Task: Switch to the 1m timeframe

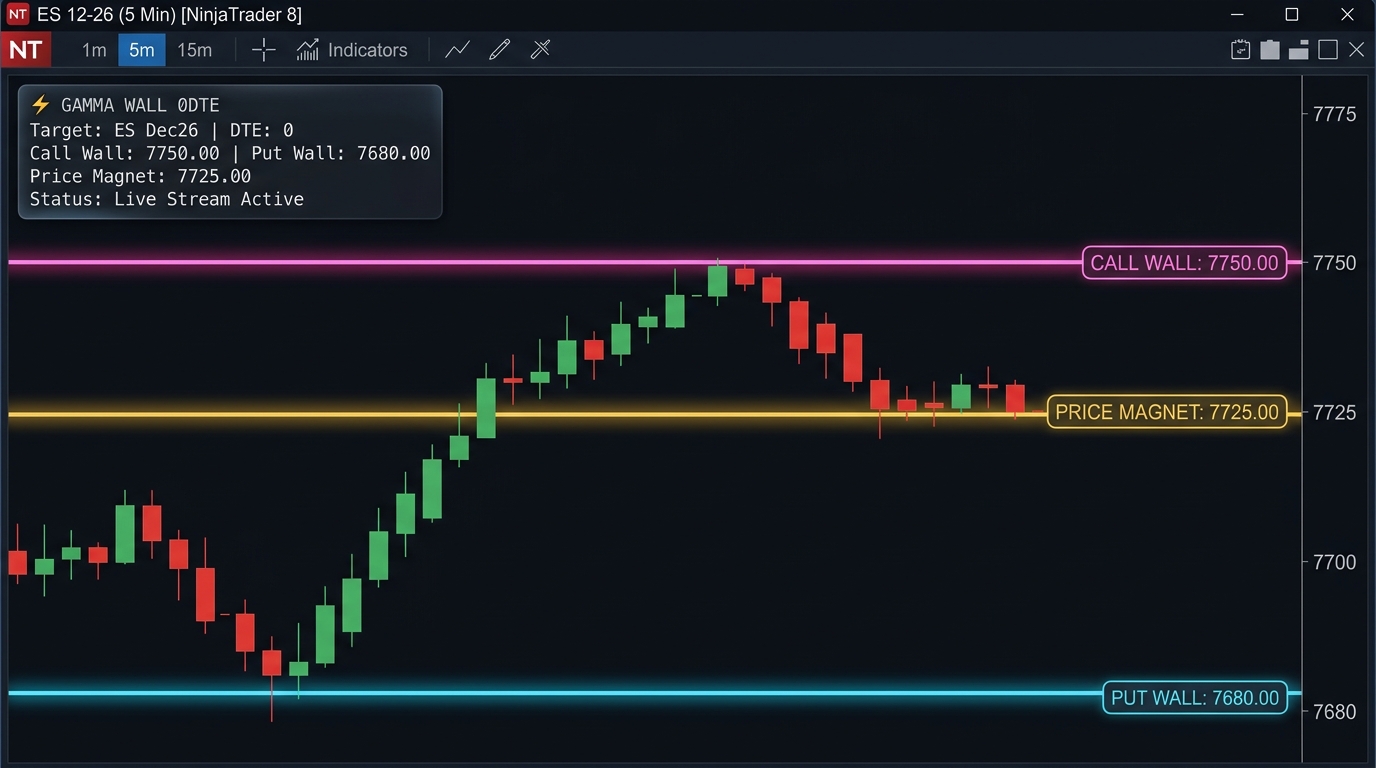Action: pyautogui.click(x=94, y=50)
